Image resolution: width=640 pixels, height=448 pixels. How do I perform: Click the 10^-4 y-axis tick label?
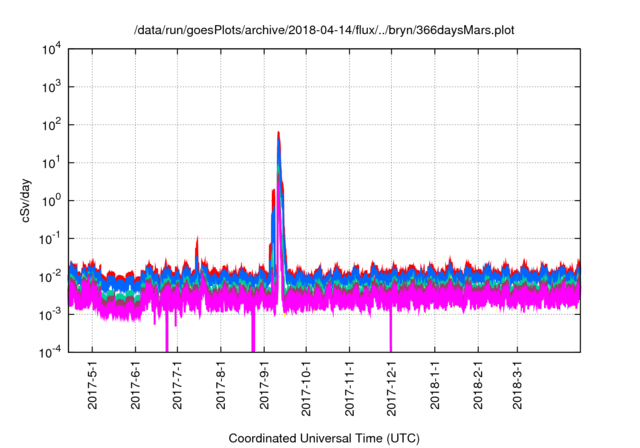pyautogui.click(x=50, y=352)
